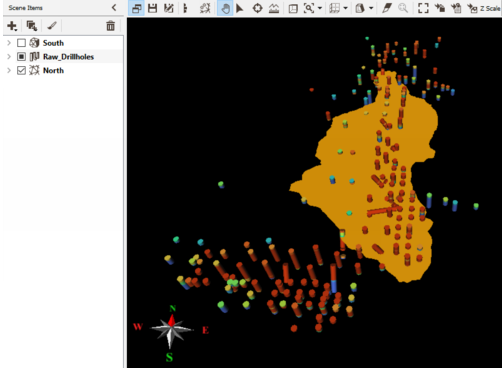Uncheck the North checkbox
Image resolution: width=502 pixels, height=368 pixels.
tap(21, 70)
